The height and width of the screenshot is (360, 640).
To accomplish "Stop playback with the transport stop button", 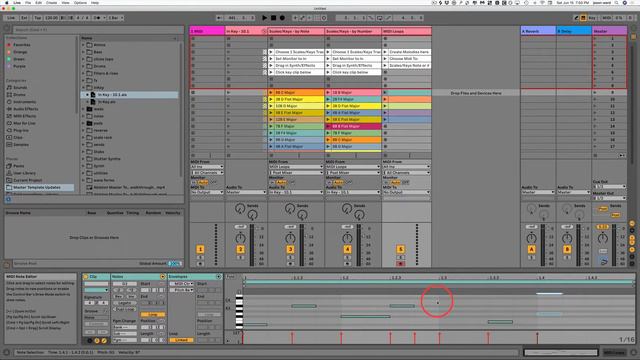I will pyautogui.click(x=273, y=18).
